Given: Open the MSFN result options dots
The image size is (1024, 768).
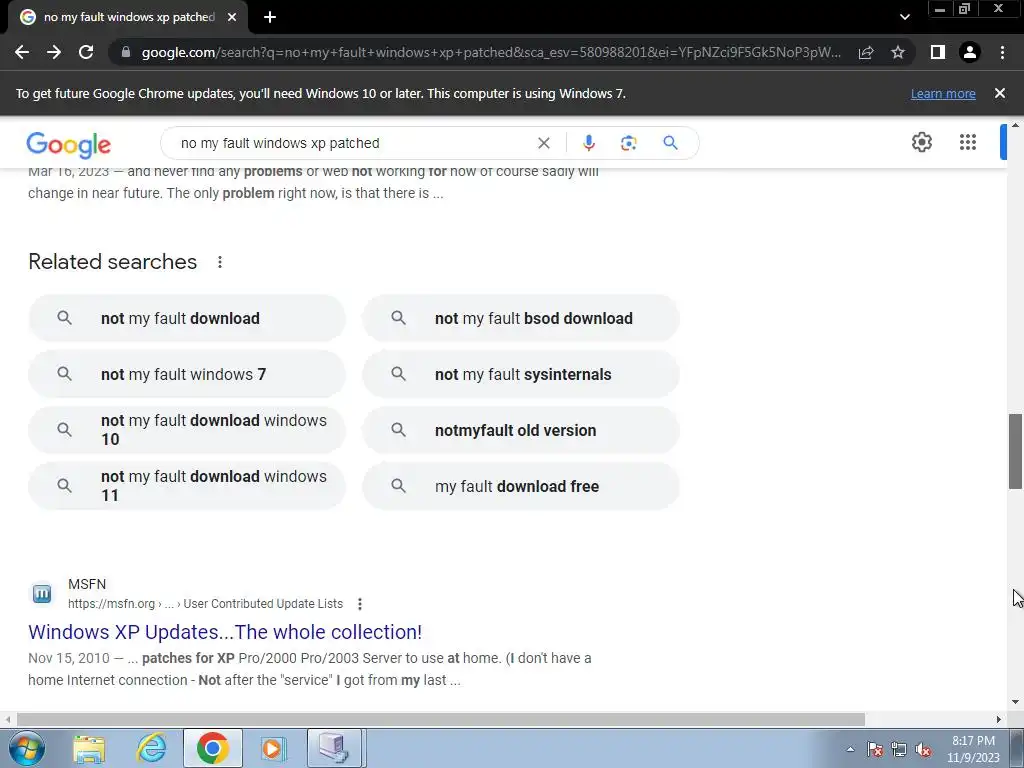Looking at the screenshot, I should (x=360, y=604).
